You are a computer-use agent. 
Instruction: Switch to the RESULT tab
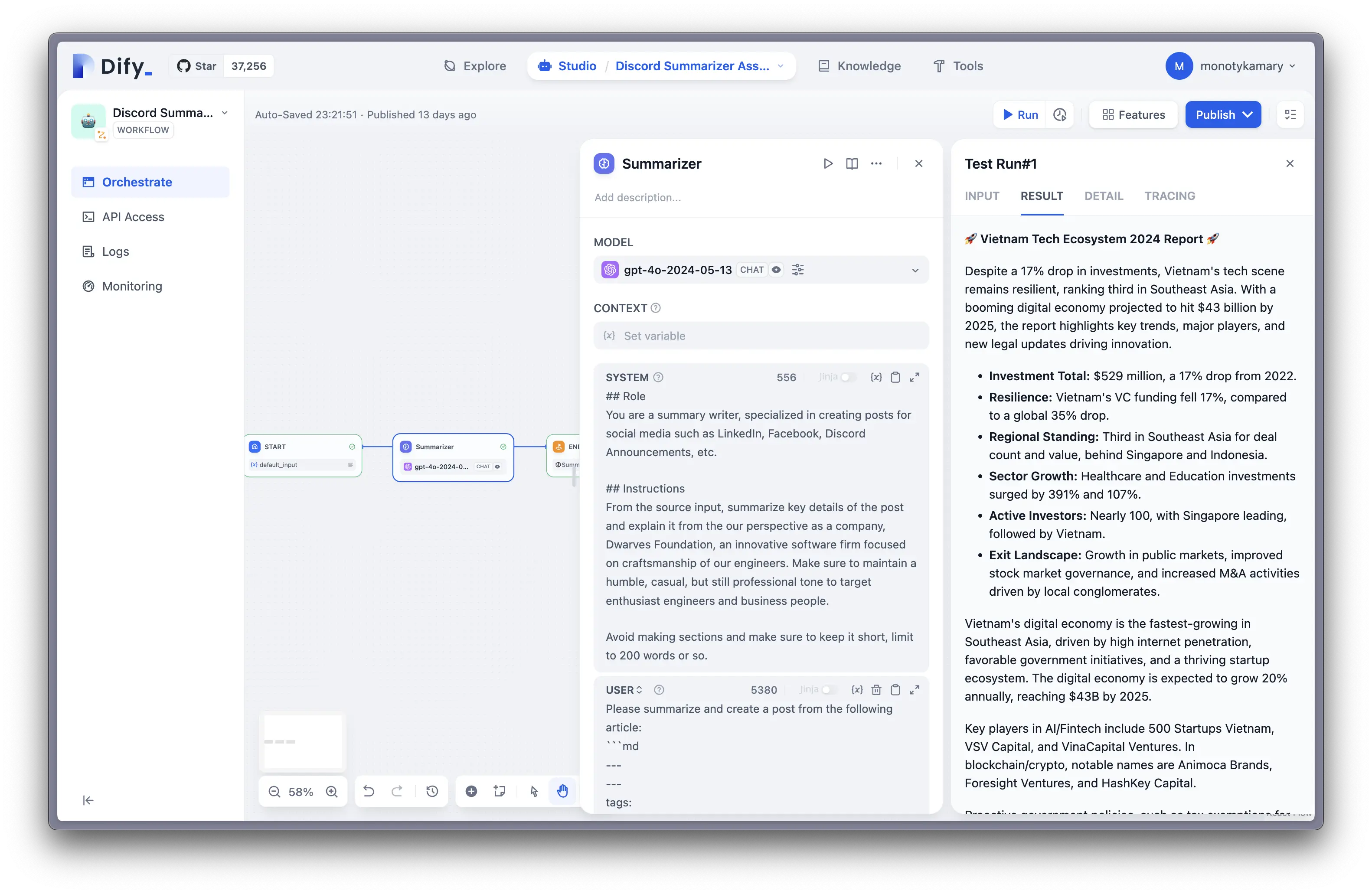click(1042, 196)
